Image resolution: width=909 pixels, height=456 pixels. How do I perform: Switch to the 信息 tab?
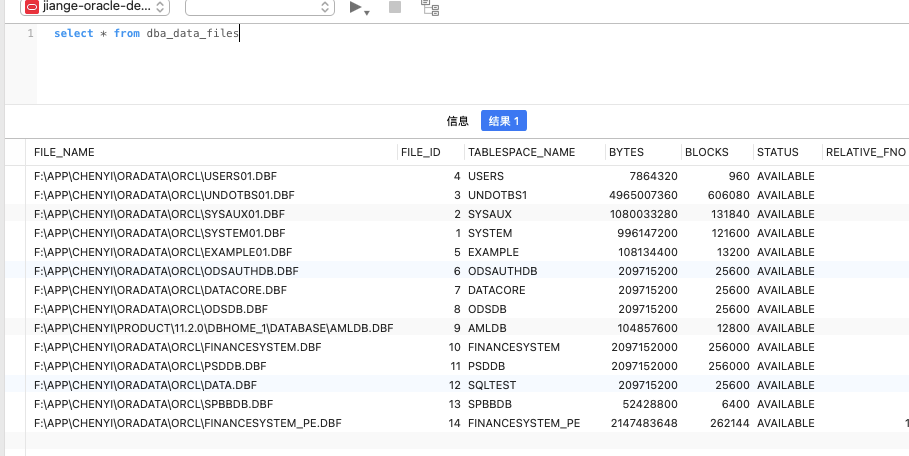pyautogui.click(x=458, y=121)
